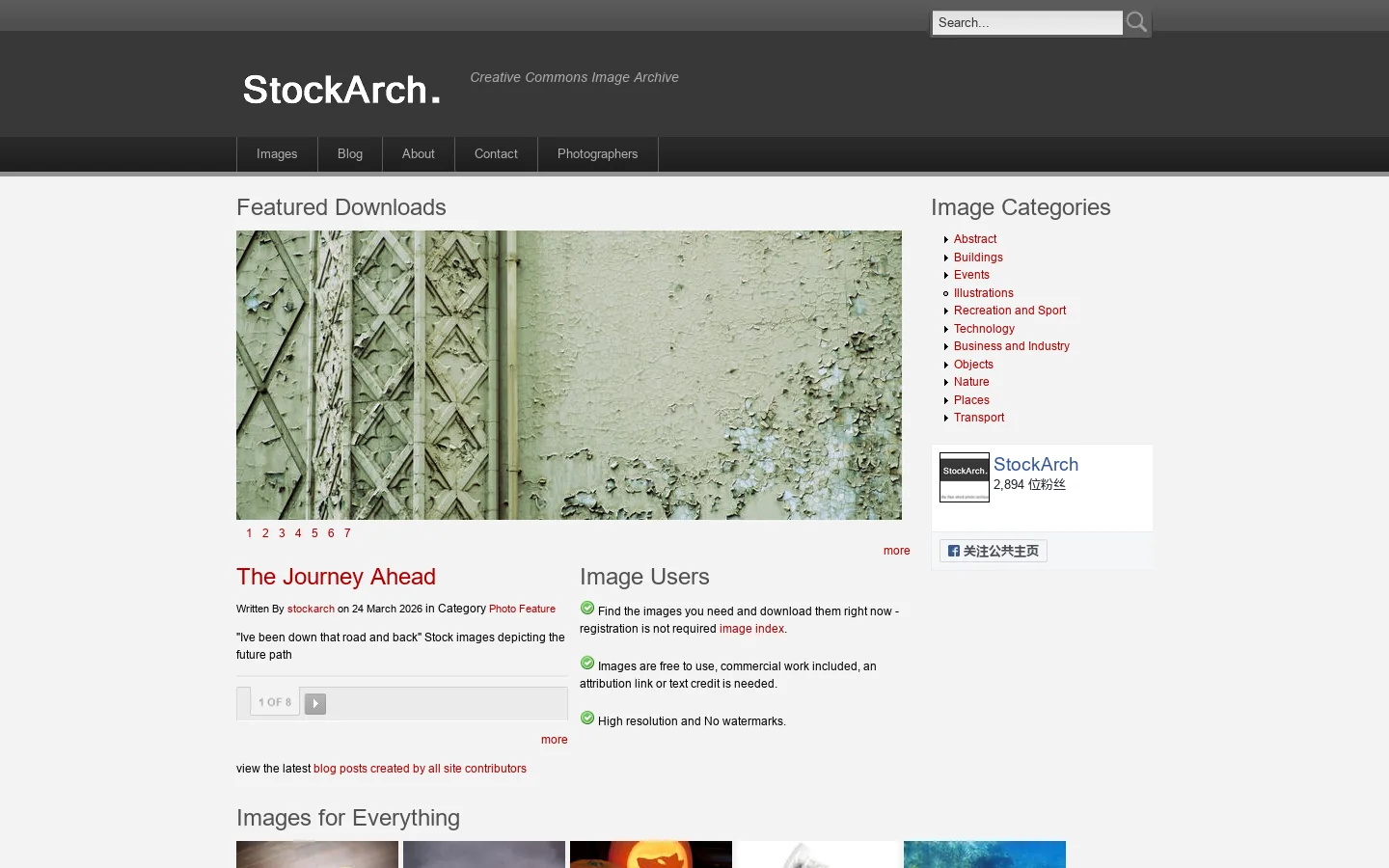
Task: Click the search magnifier icon
Action: [1137, 22]
